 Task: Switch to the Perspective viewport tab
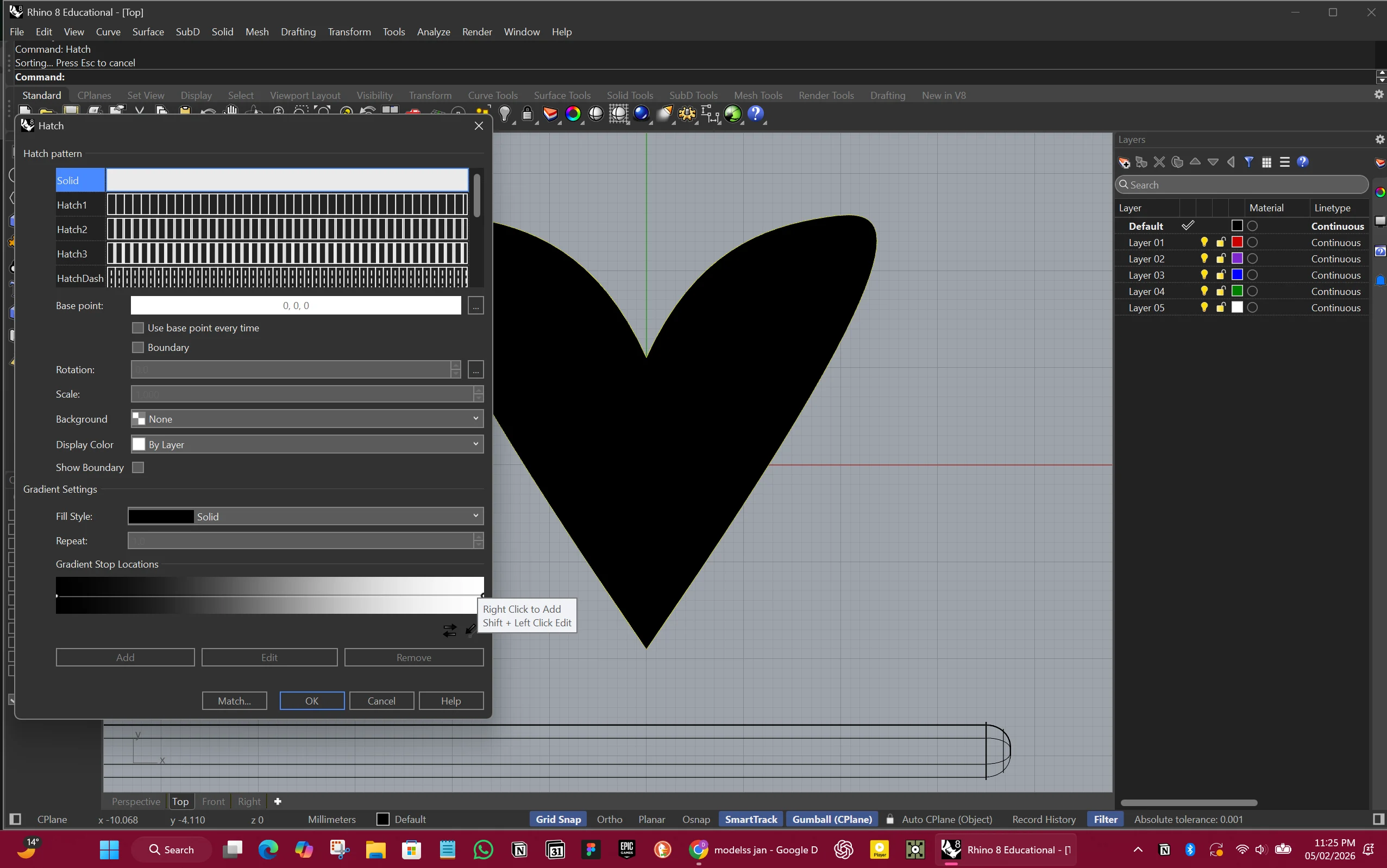pyautogui.click(x=135, y=801)
